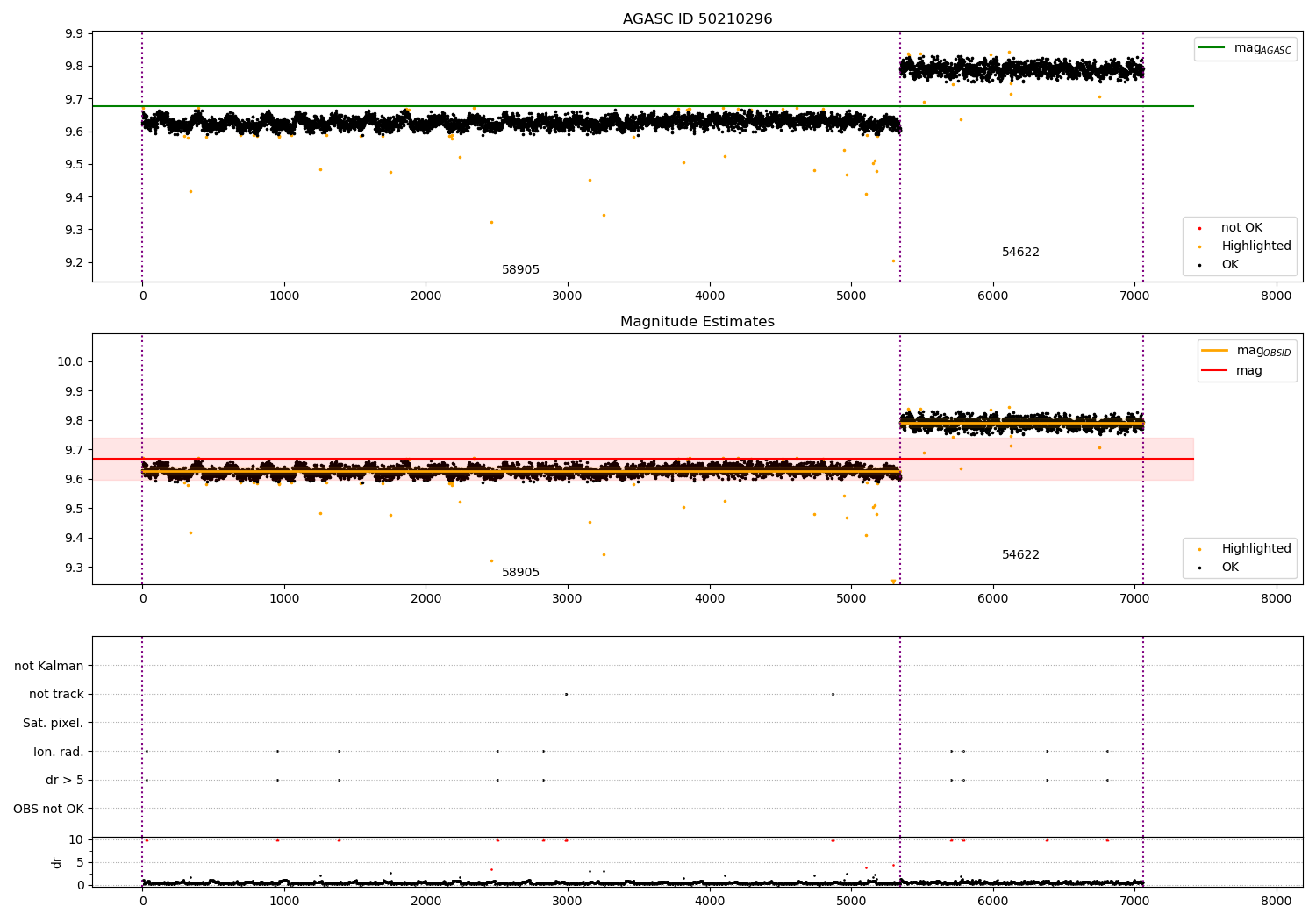Select the orange mag OBSID legend line

tap(1215, 351)
